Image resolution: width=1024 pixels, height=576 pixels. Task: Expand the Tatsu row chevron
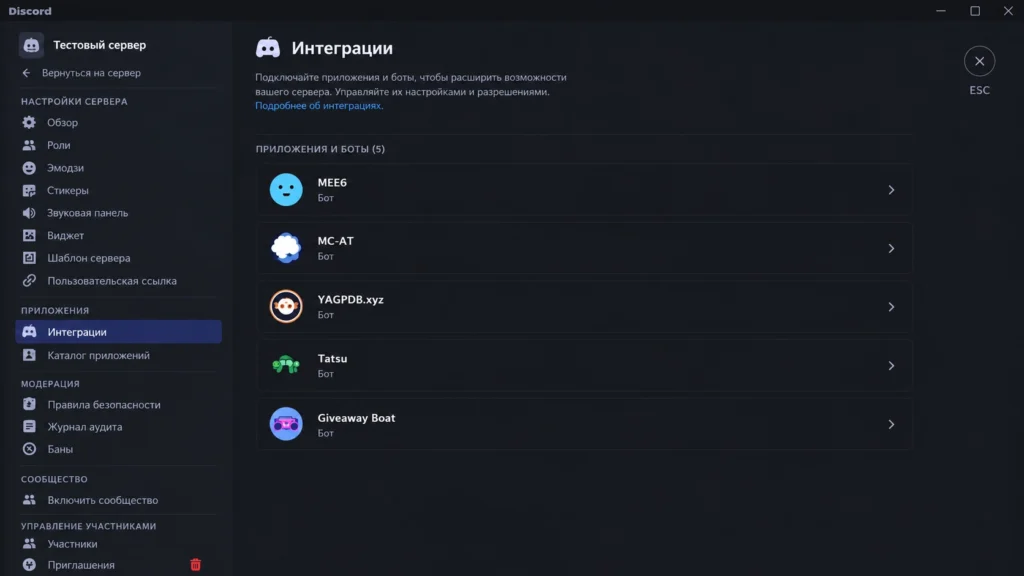[x=891, y=366]
